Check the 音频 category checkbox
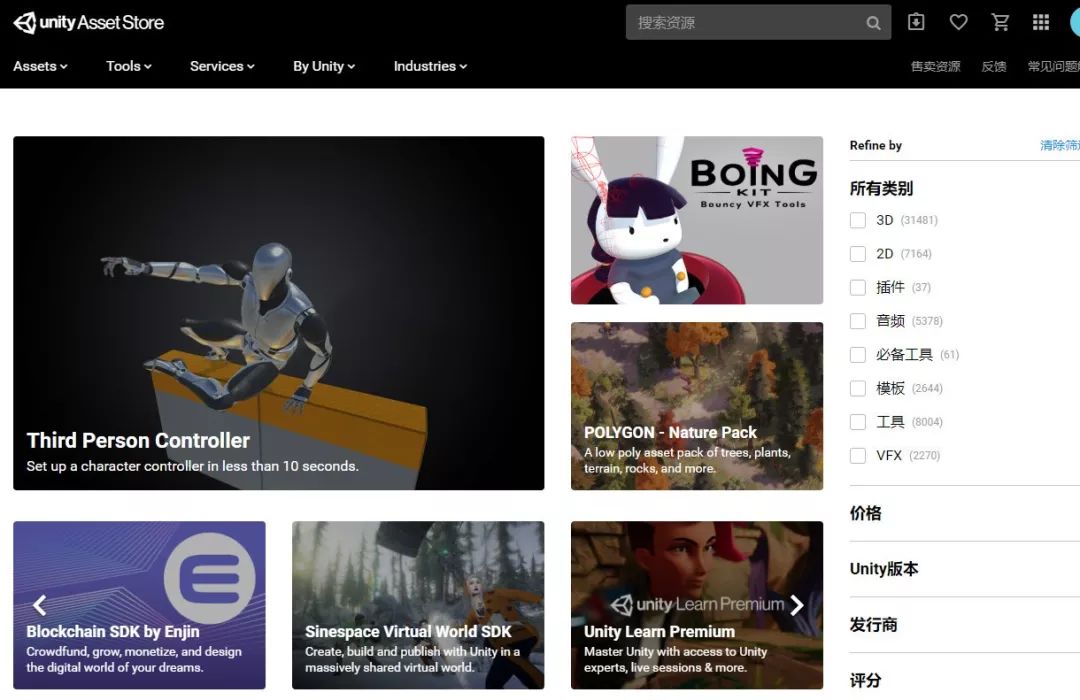Viewport: 1080px width, 700px height. tap(858, 321)
